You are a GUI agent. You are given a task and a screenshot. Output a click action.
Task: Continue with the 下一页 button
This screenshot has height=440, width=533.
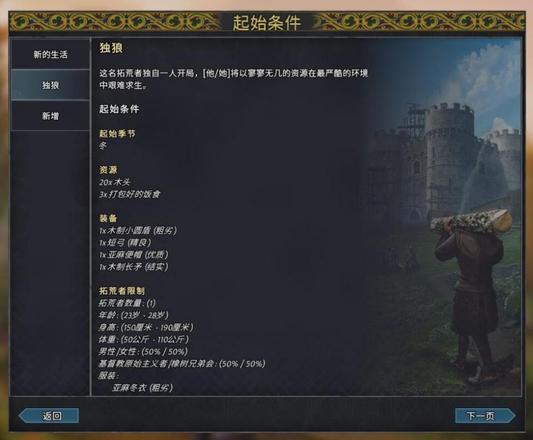click(x=485, y=416)
